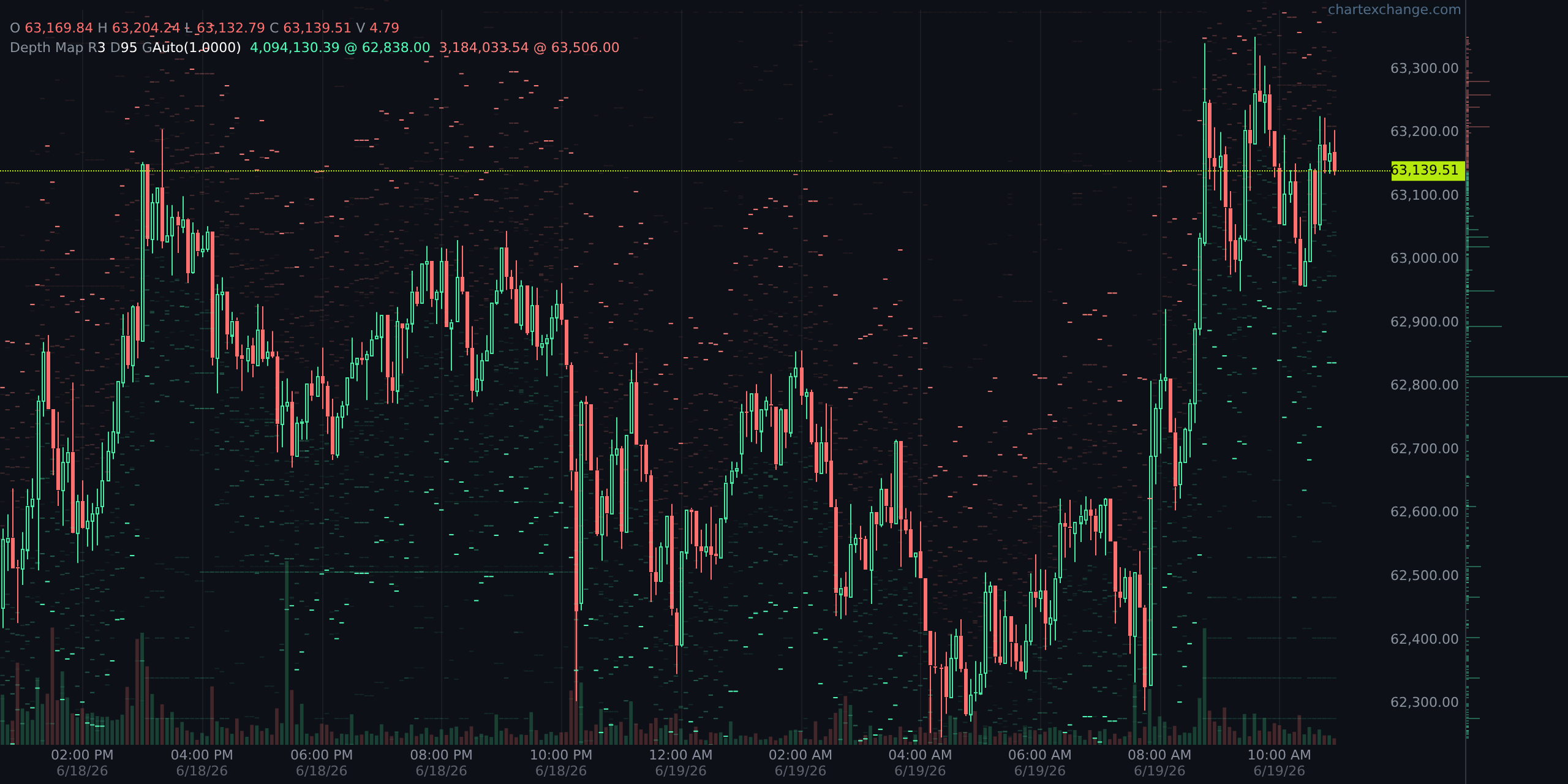Click the 04:00 PM 6/18/26 time label
This screenshot has width=1568, height=784.
click(x=202, y=763)
